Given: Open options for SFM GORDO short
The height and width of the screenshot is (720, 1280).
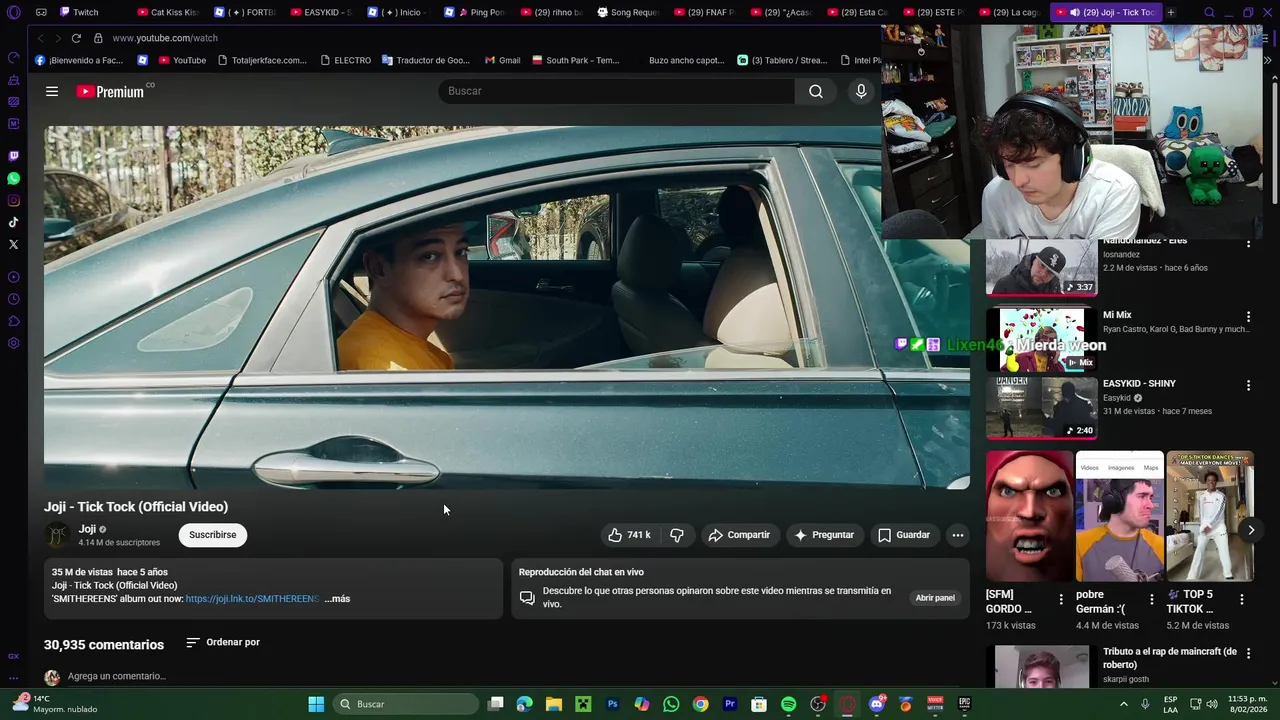Looking at the screenshot, I should click(x=1061, y=599).
